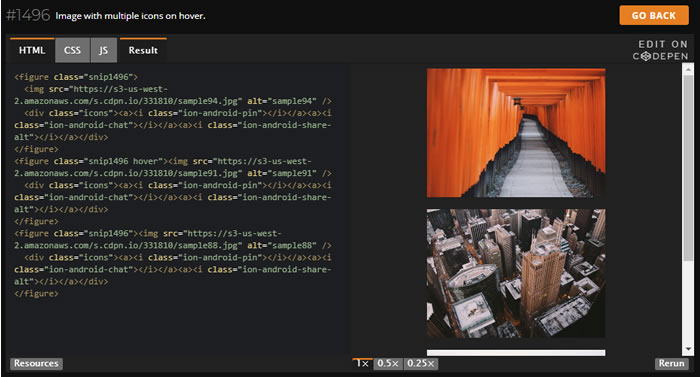Click the GO BACK button
The height and width of the screenshot is (377, 700).
click(x=654, y=16)
